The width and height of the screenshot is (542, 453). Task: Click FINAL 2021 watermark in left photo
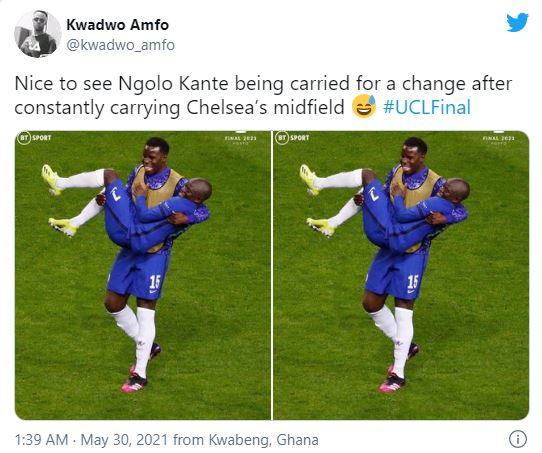[x=241, y=139]
